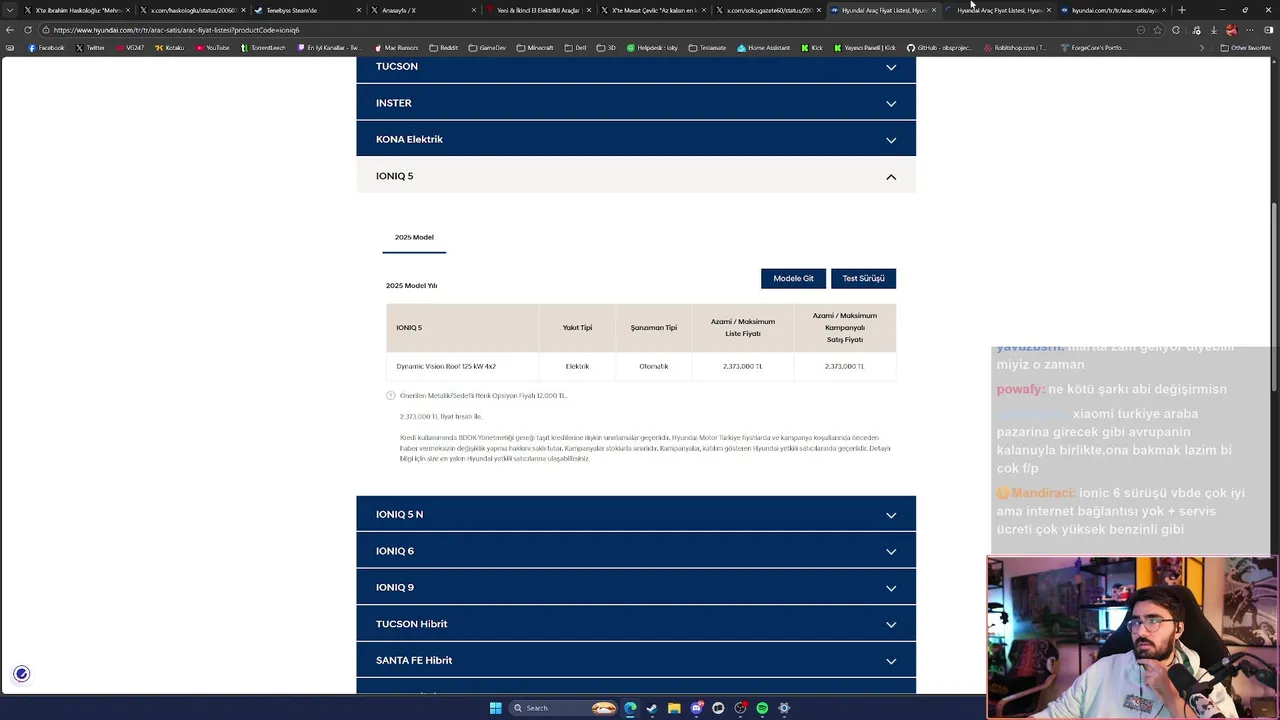Click the taskbar Search box
The image size is (1280, 720).
pos(563,708)
